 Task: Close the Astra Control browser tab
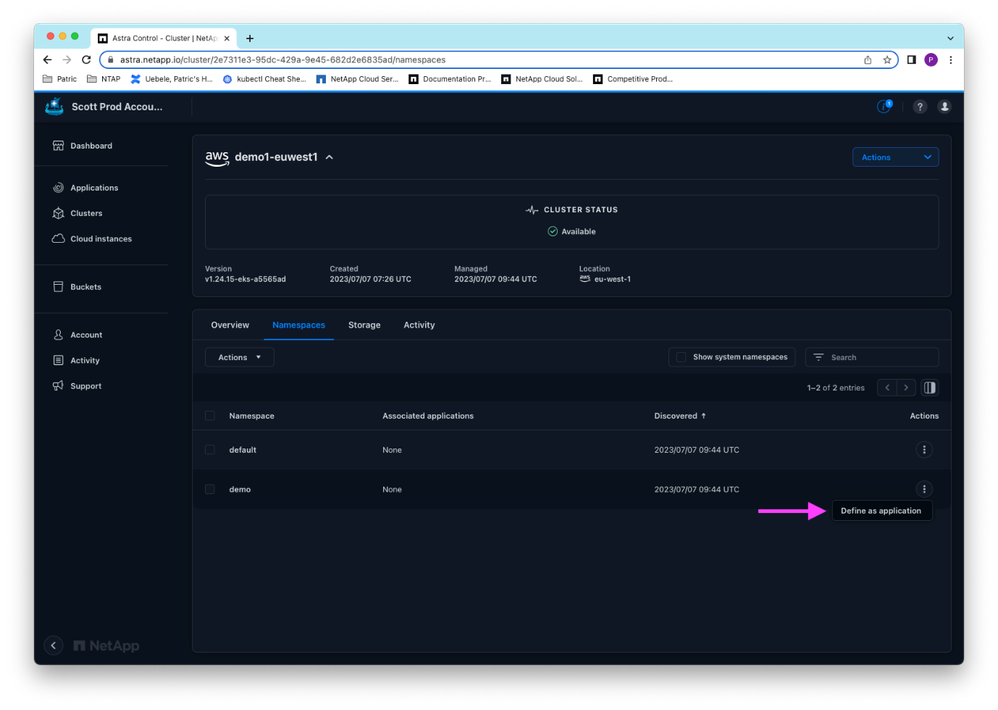point(227,38)
